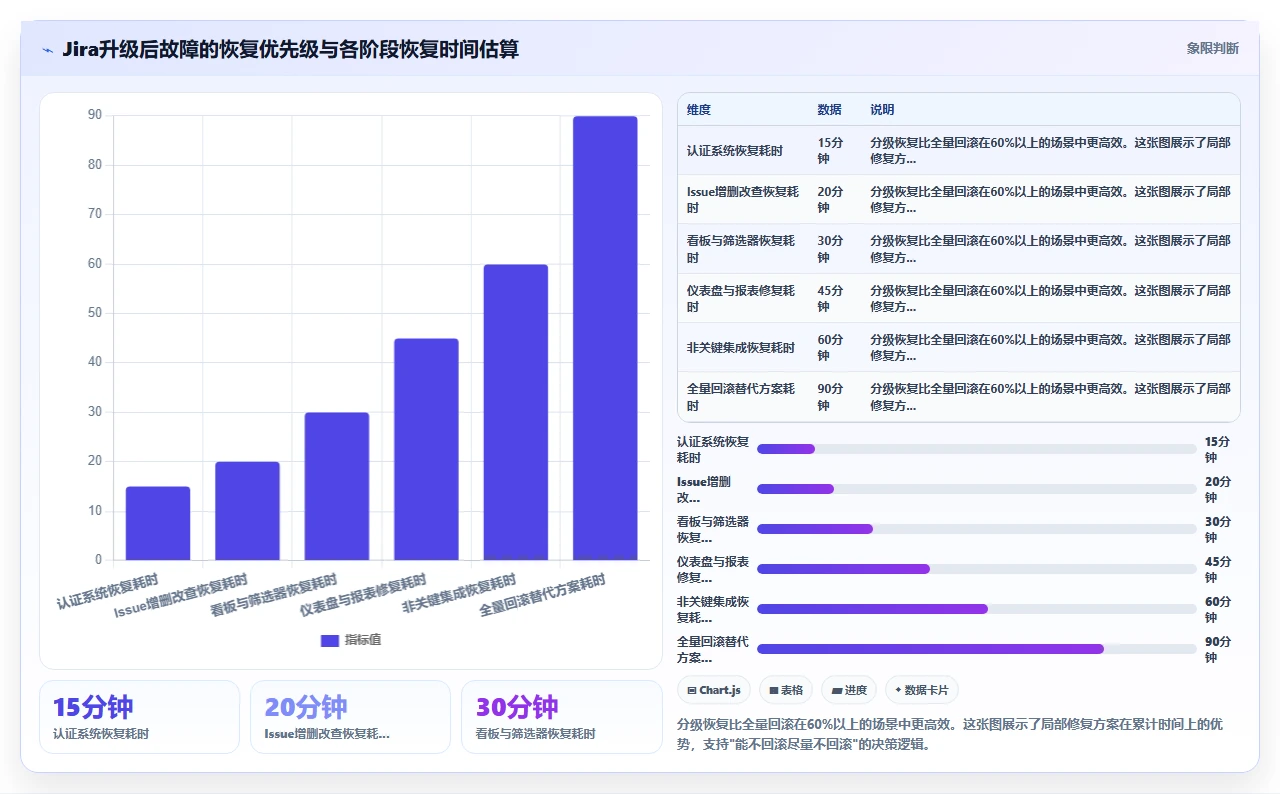Open the 20分钟 data card

(x=350, y=717)
